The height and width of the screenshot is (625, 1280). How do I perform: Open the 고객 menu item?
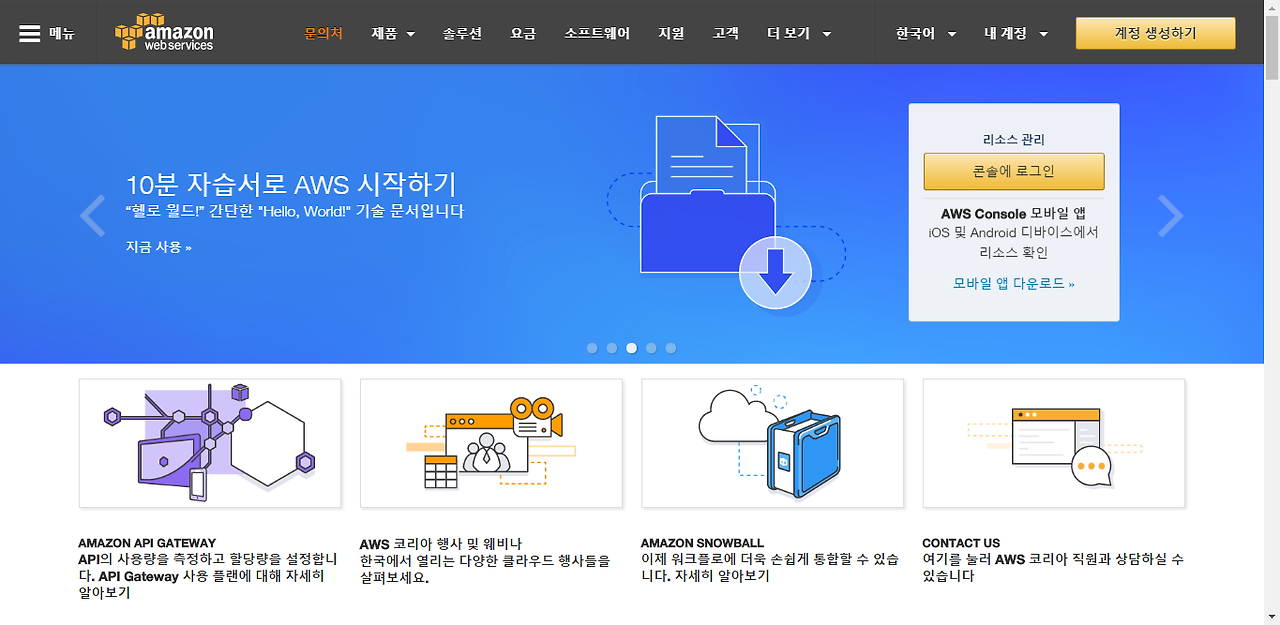[x=726, y=33]
